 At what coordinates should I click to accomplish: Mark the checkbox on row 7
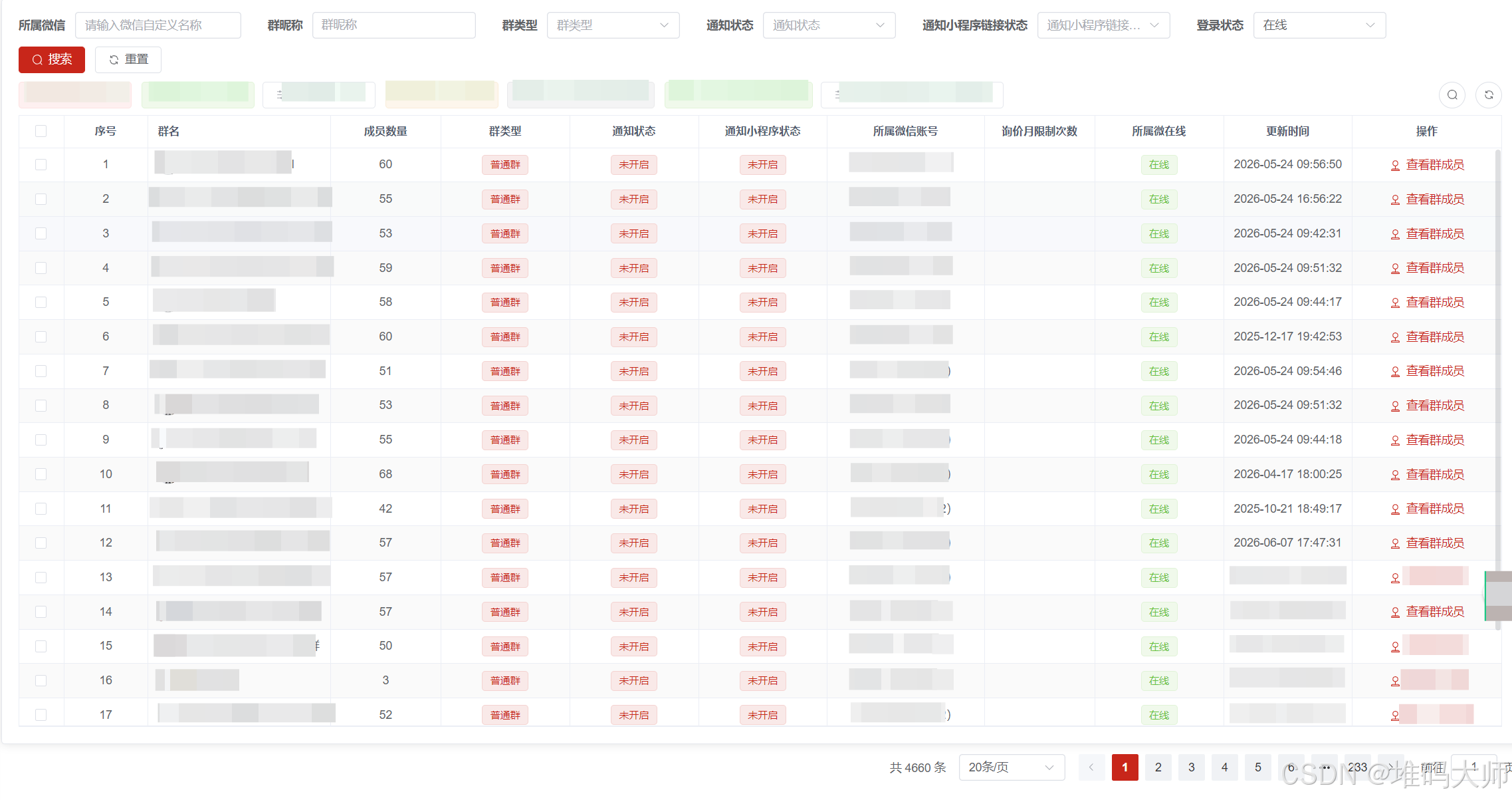coord(41,371)
